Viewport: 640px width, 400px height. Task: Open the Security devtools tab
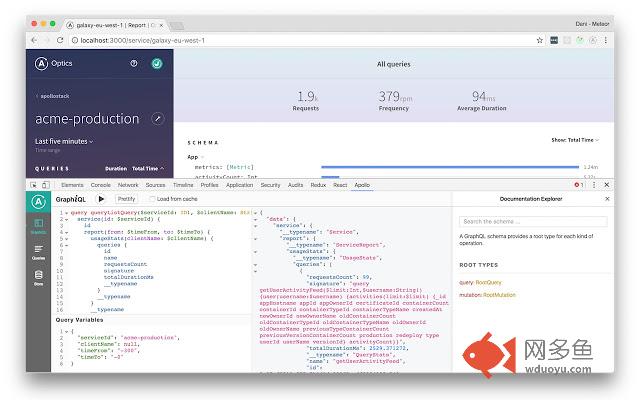coord(270,185)
